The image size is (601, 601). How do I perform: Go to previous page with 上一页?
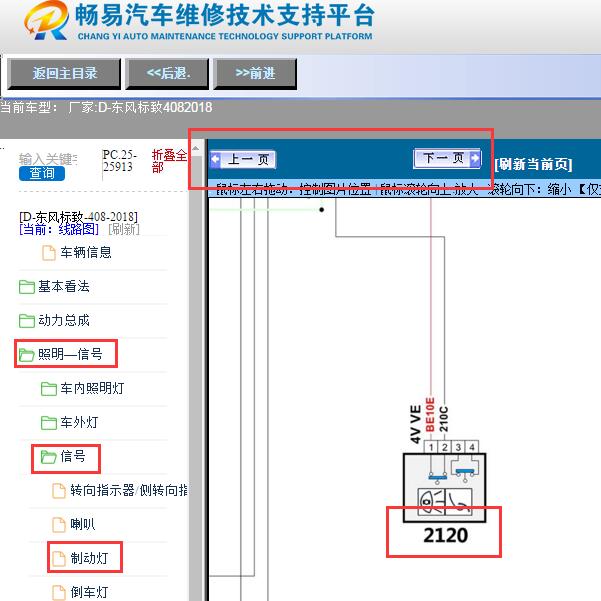(x=243, y=159)
